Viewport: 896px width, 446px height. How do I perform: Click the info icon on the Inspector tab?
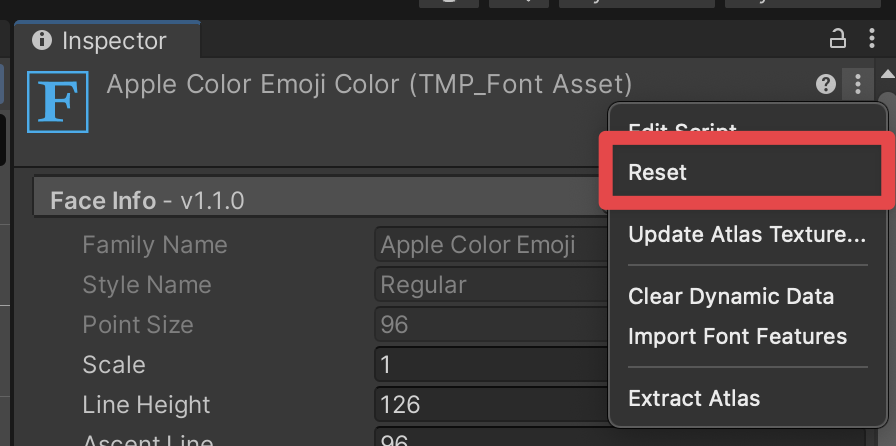click(42, 40)
